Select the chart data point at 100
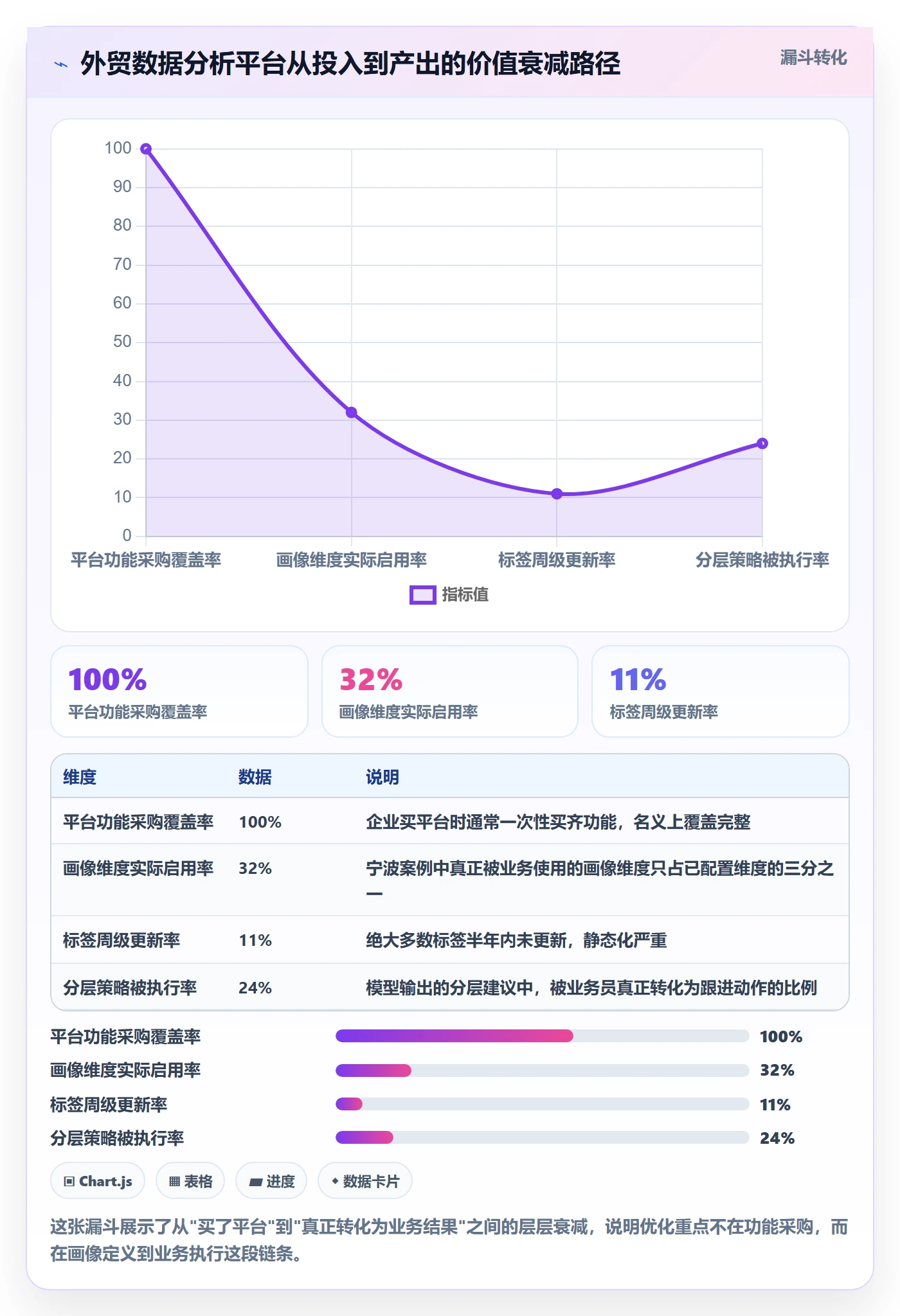900x1316 pixels. point(146,149)
